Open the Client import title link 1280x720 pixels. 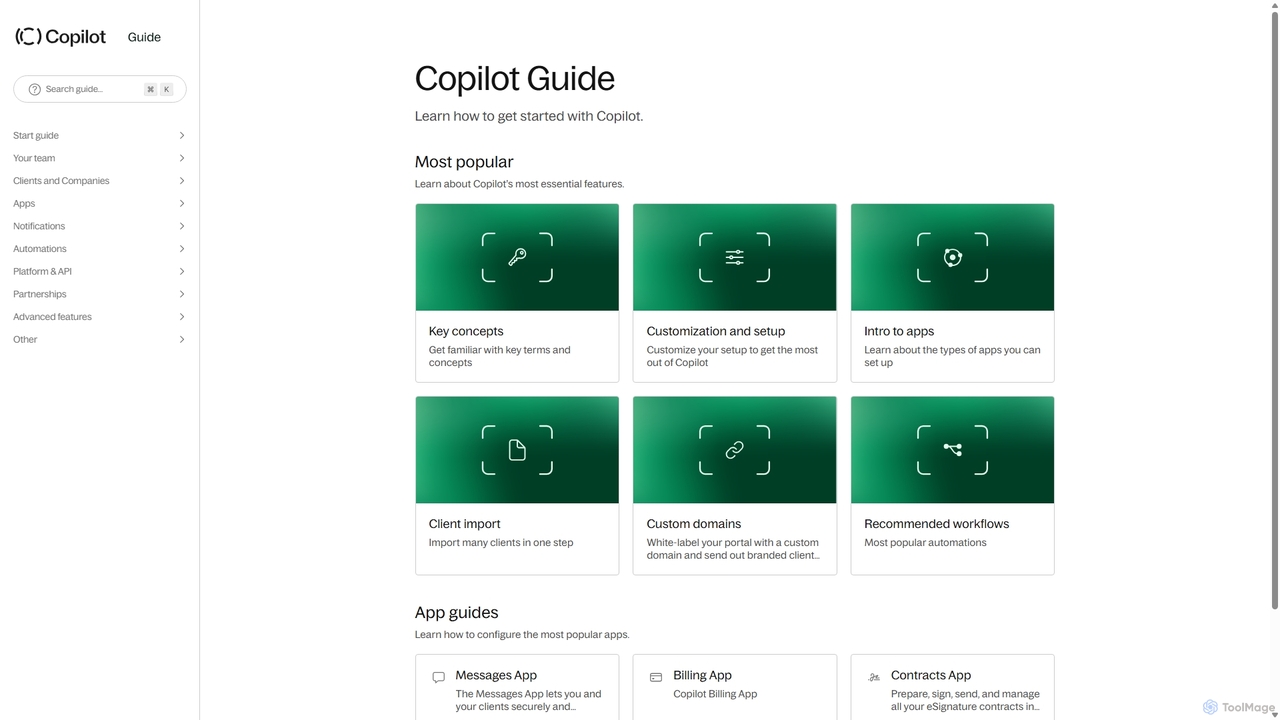click(x=464, y=524)
